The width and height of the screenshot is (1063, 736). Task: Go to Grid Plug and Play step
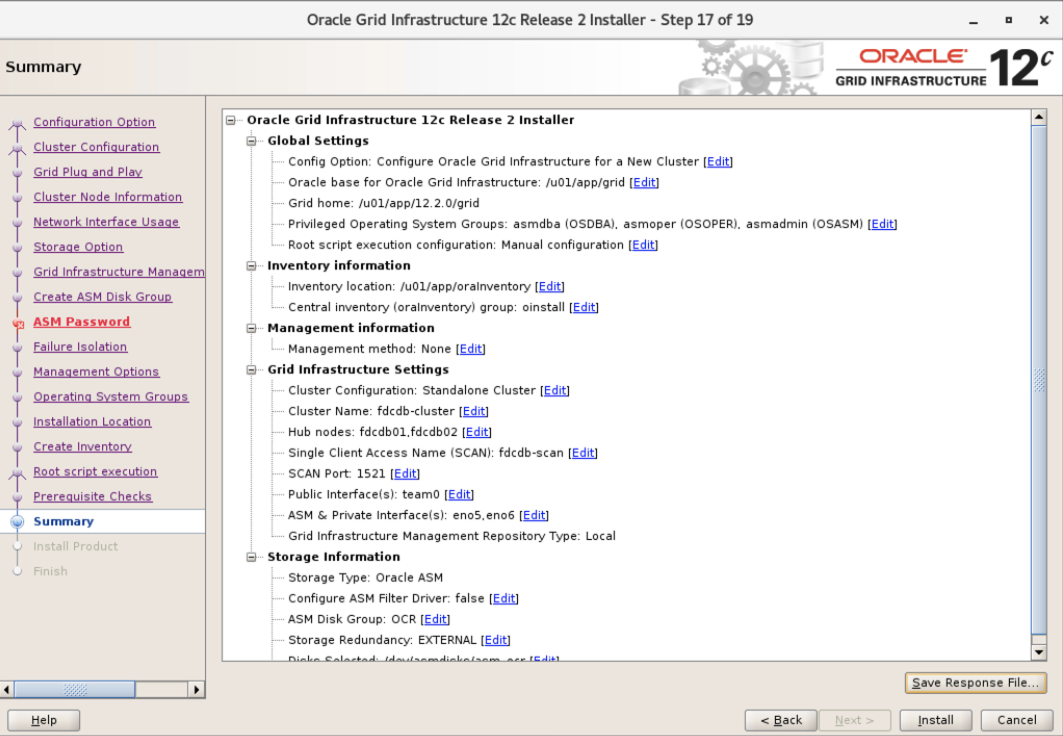click(x=88, y=172)
